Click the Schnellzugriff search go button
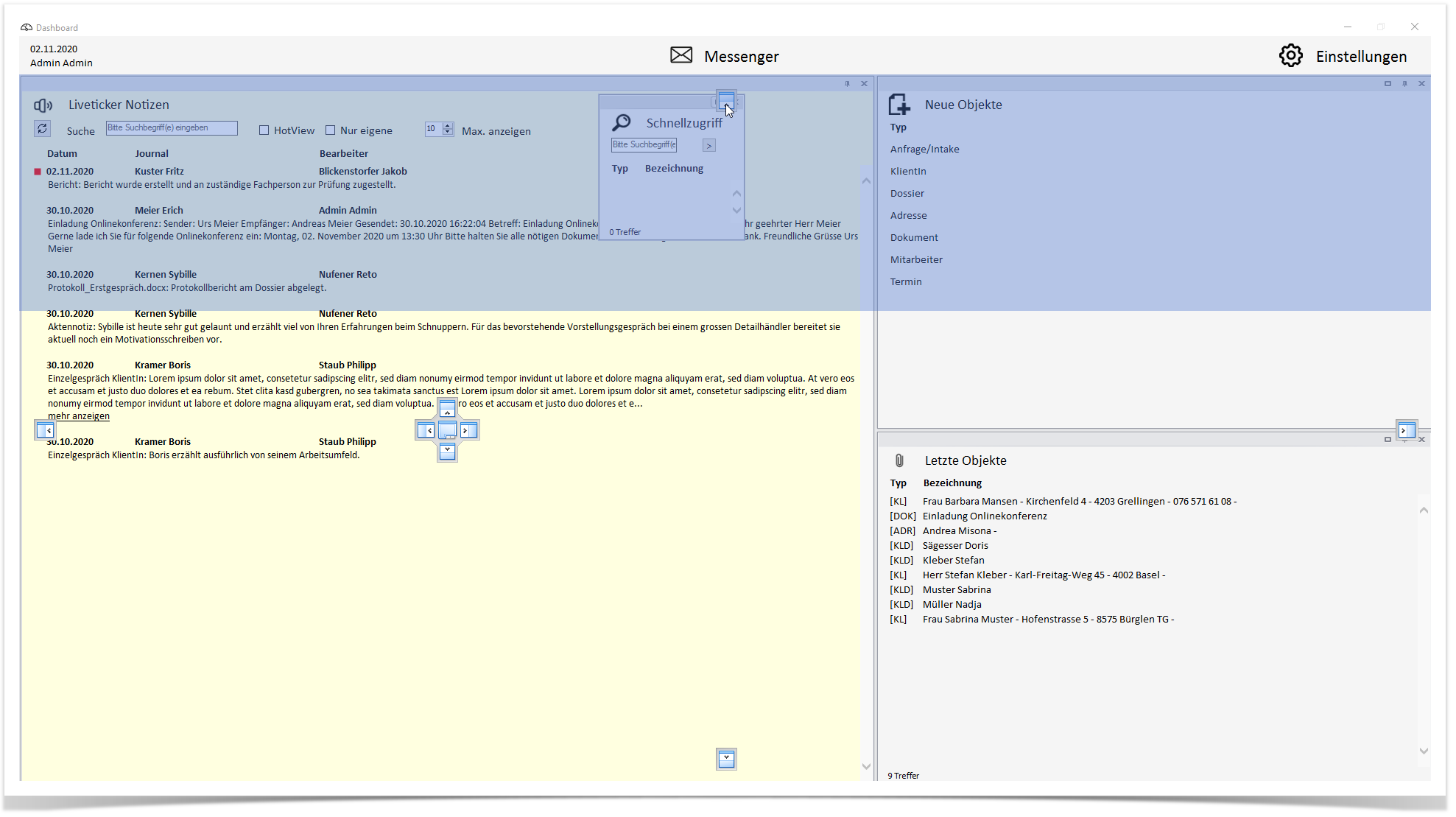Image resolution: width=1456 pixels, height=817 pixels. pyautogui.click(x=708, y=146)
